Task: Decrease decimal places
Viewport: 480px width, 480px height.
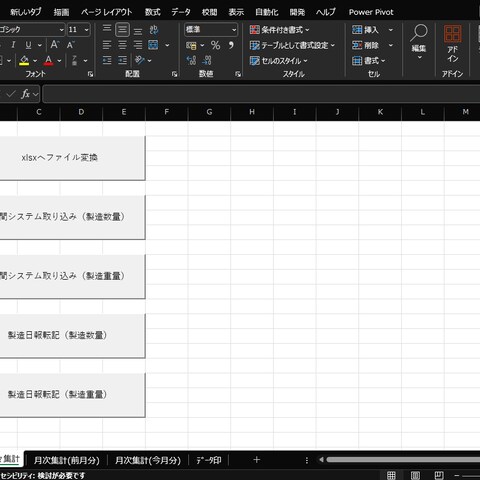Action: [x=207, y=60]
